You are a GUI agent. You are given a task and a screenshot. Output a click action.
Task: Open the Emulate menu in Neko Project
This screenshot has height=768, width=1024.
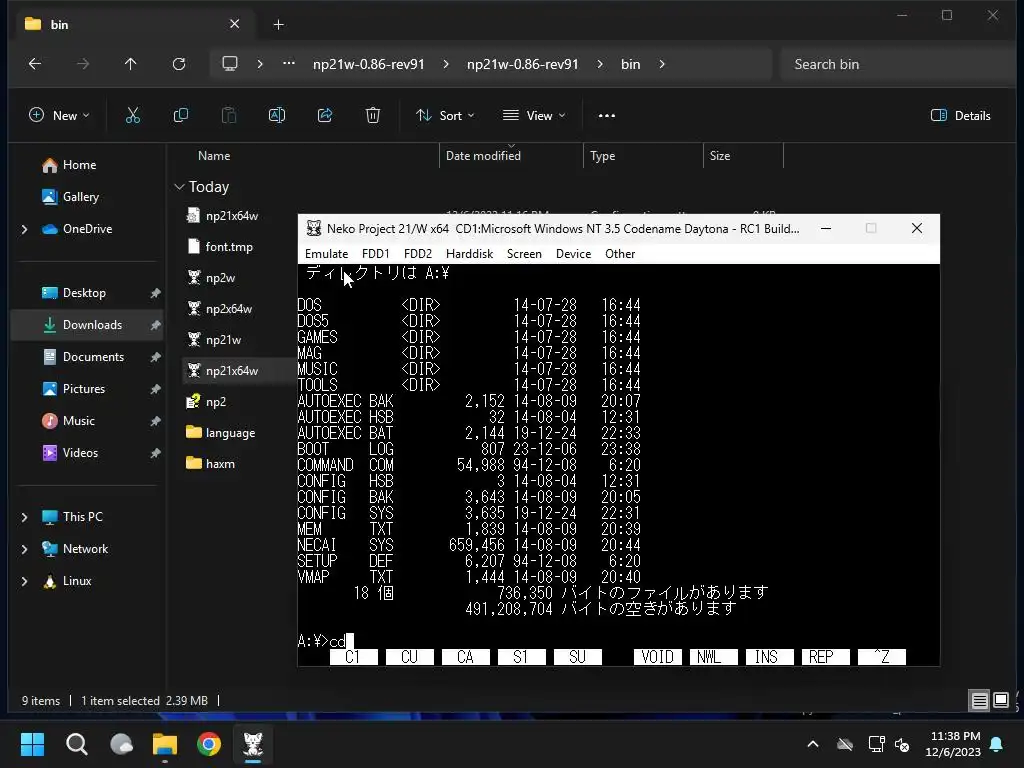click(327, 254)
